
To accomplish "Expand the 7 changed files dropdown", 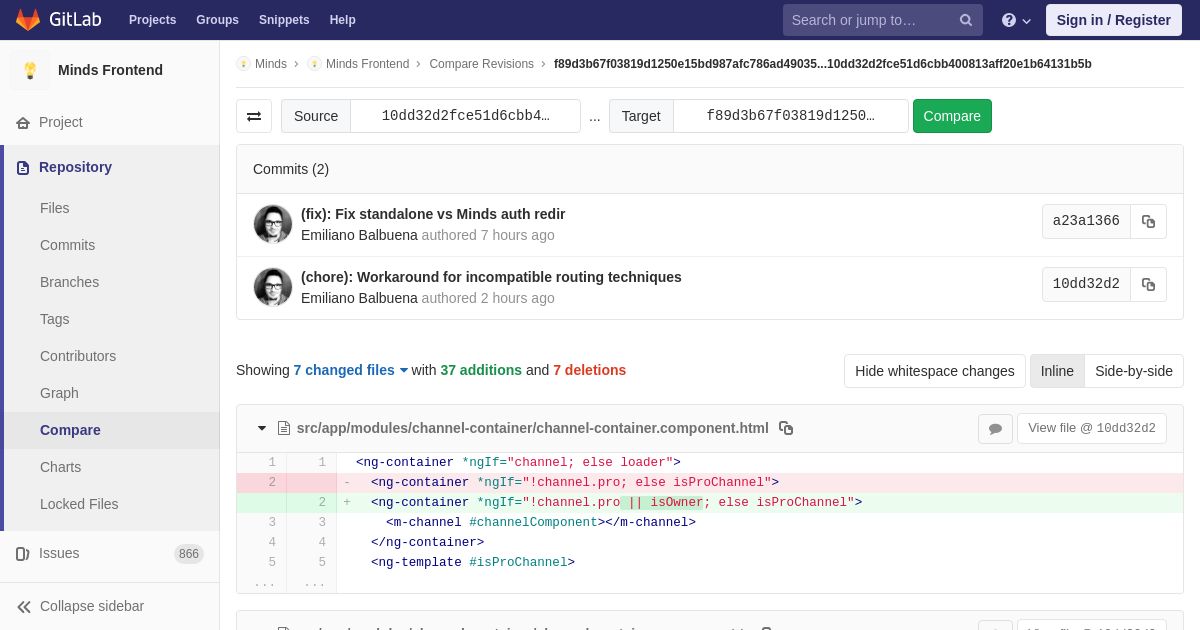I will pos(350,370).
